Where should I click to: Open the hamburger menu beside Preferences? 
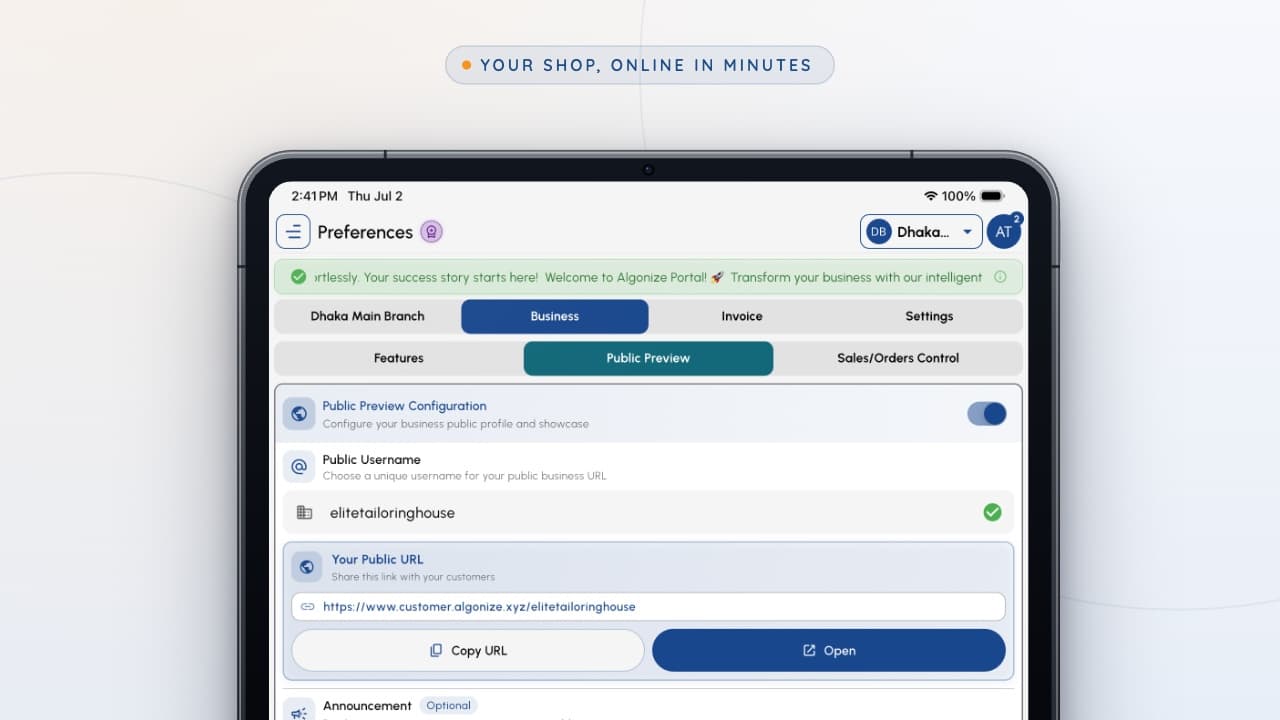[x=293, y=232]
